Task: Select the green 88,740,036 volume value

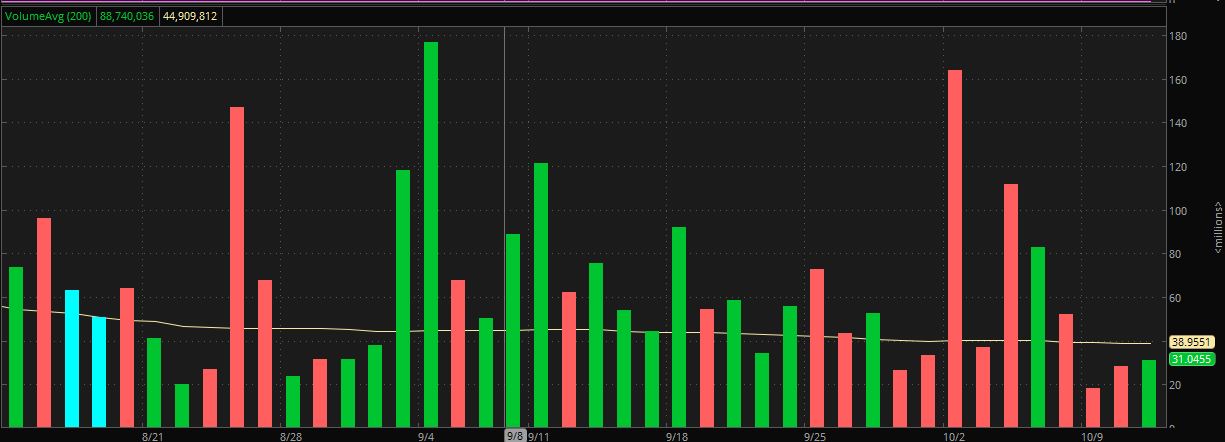Action: (128, 16)
